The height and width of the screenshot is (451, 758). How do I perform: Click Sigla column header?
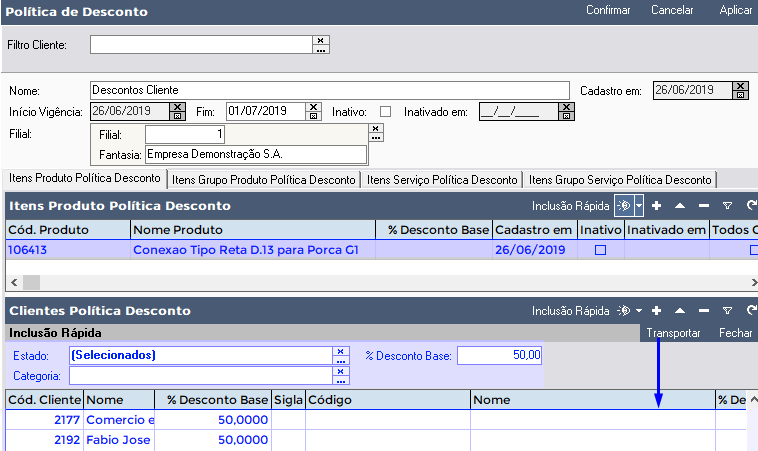click(289, 400)
